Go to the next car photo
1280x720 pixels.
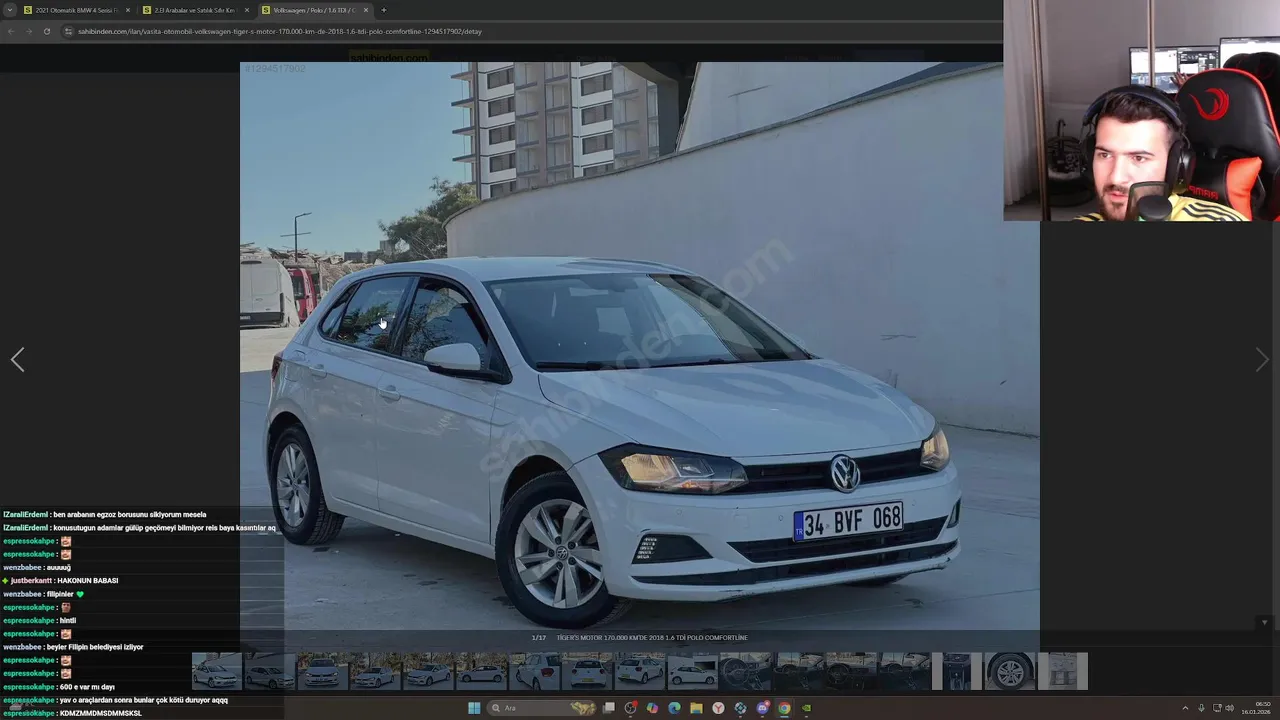1262,360
